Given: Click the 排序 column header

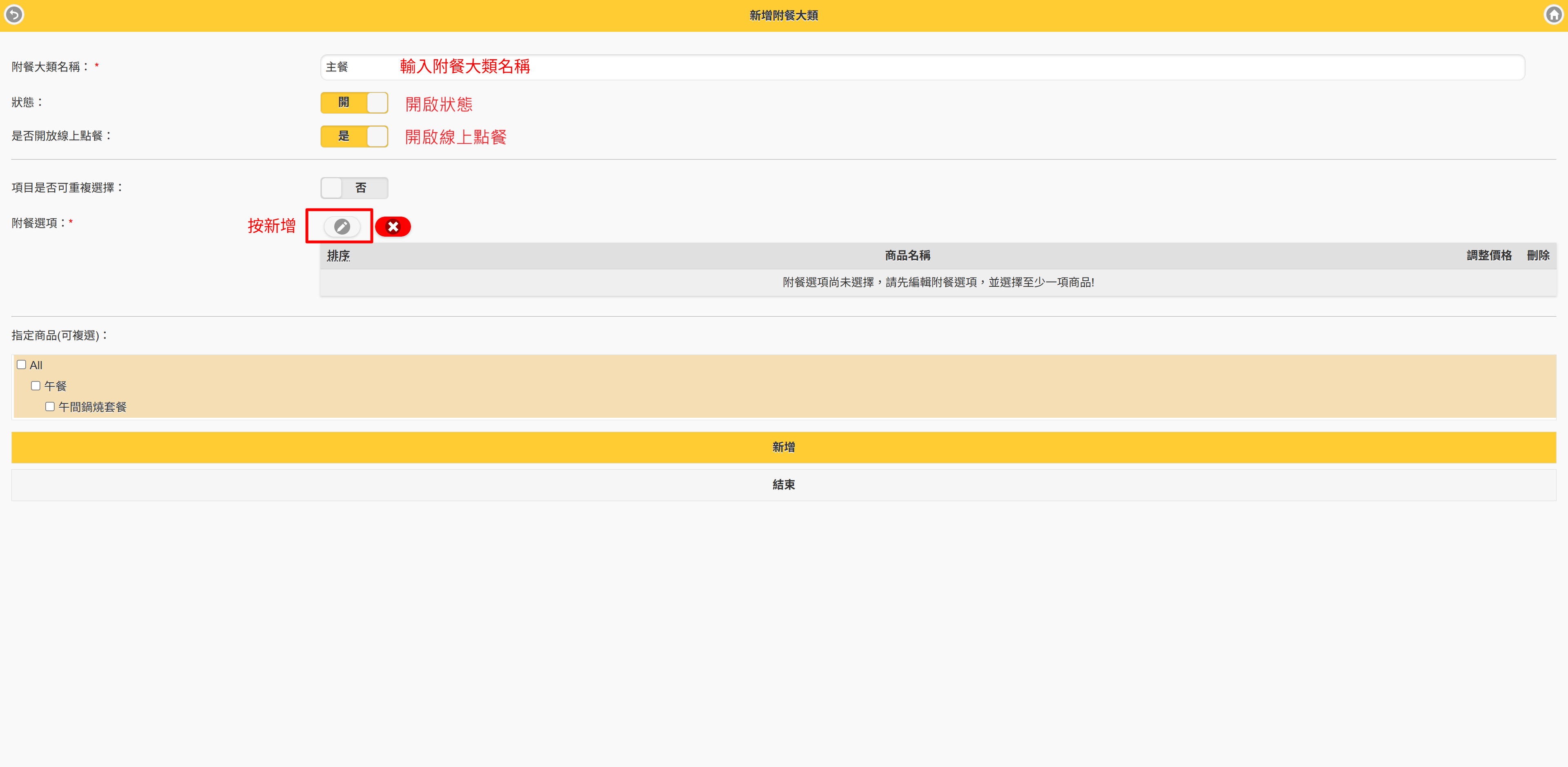Looking at the screenshot, I should click(338, 255).
